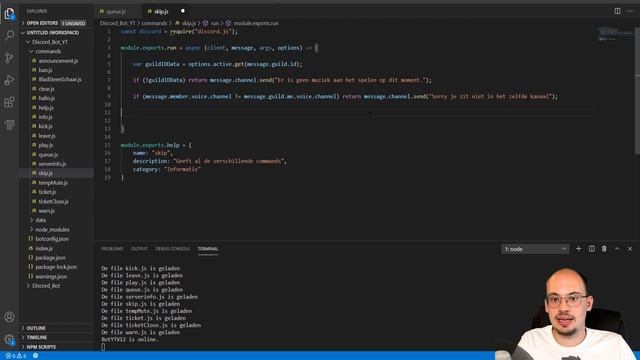Open editor More Actions menu
Viewport: 640px width, 360px height.
tap(630, 11)
